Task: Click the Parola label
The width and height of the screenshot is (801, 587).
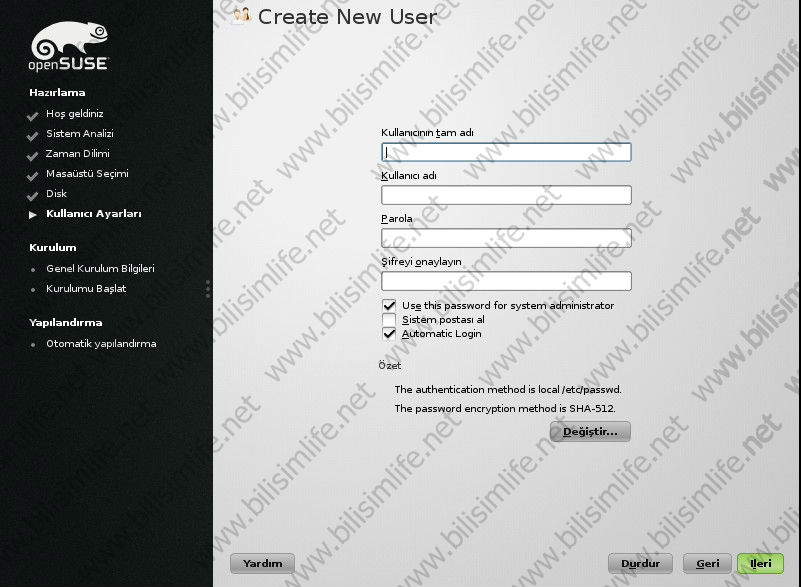Action: coord(397,219)
